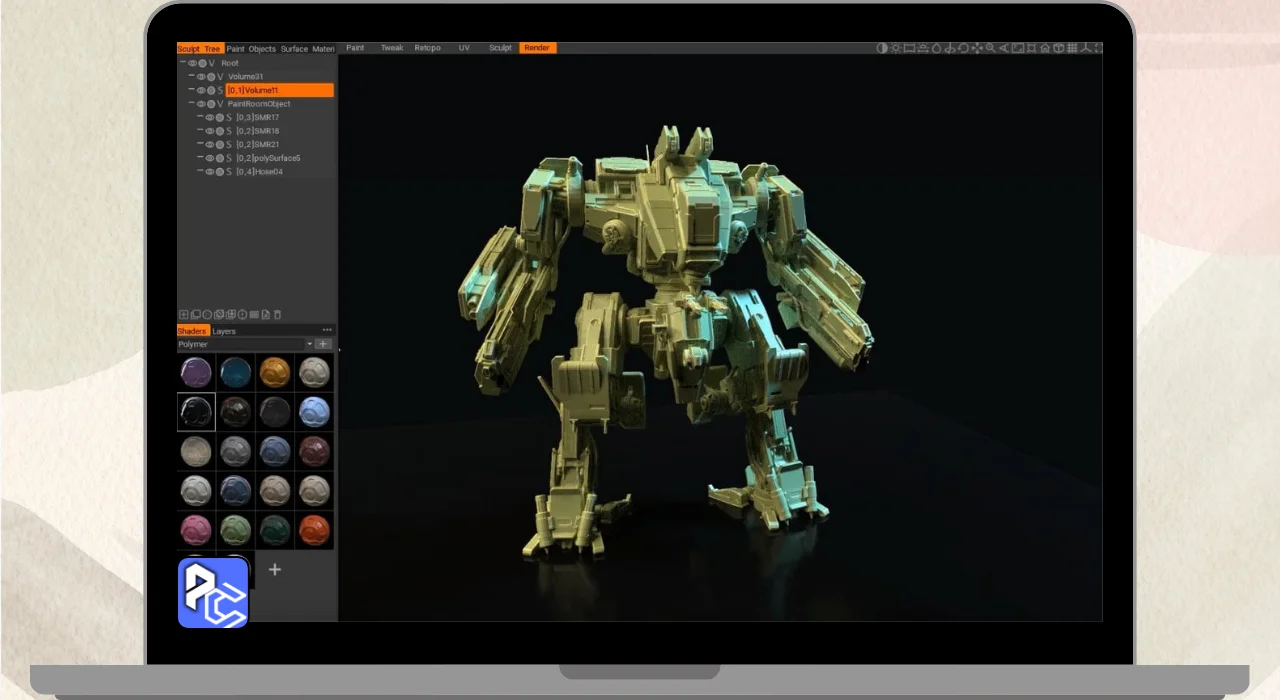Collapse the PaintRoomObject tree branch
Image resolution: width=1280 pixels, height=700 pixels.
pyautogui.click(x=191, y=104)
